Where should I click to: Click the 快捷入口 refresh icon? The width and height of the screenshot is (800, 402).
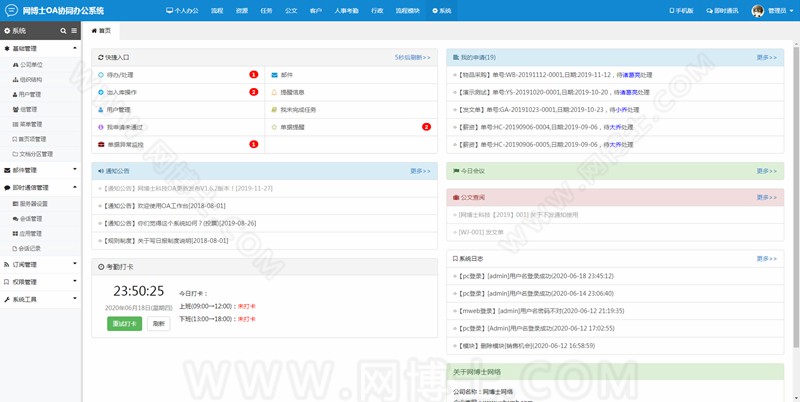(x=101, y=58)
